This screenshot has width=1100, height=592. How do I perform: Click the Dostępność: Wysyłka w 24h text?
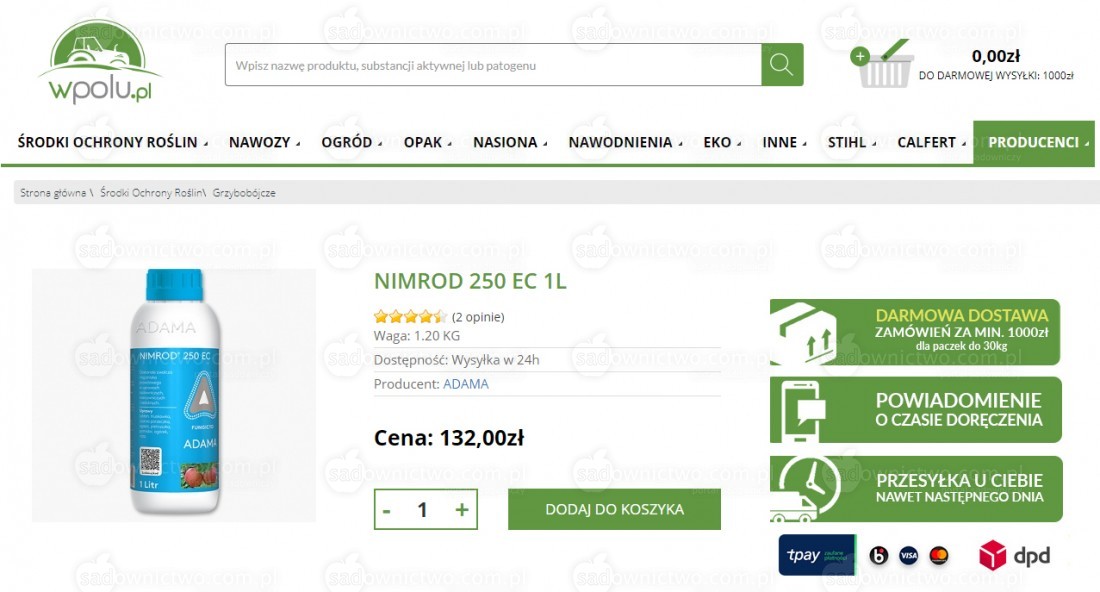pyautogui.click(x=457, y=360)
